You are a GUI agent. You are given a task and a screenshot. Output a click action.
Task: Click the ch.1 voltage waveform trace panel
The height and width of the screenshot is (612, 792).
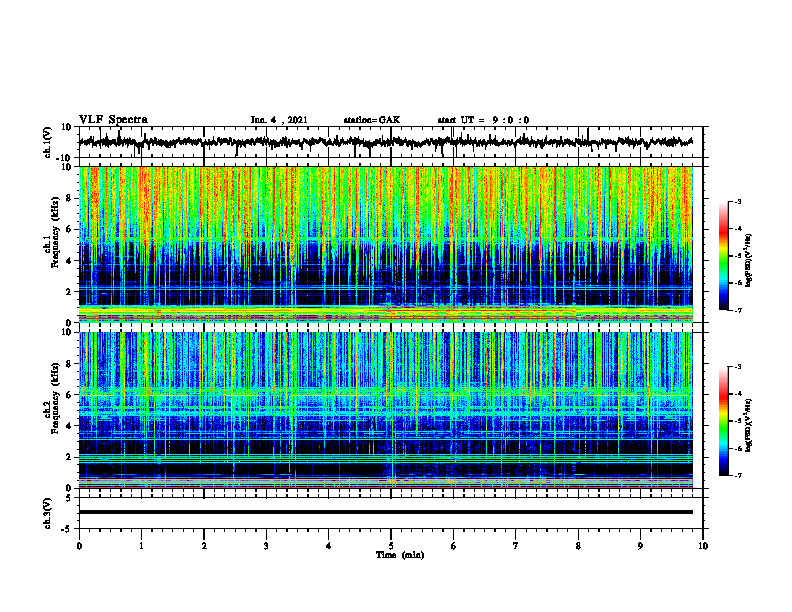click(390, 142)
